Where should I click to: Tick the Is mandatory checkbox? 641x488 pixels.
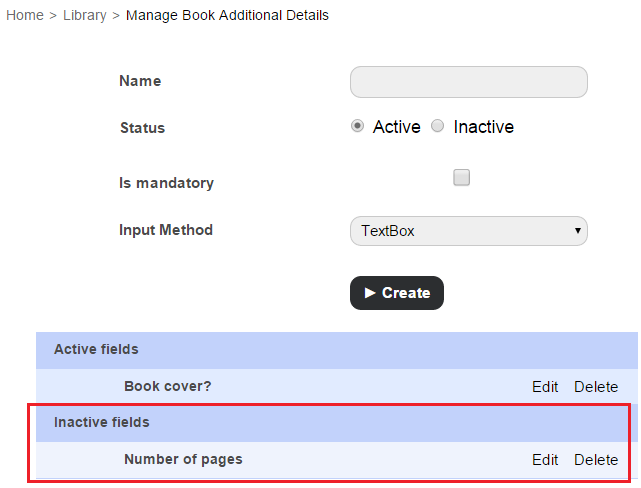click(x=461, y=178)
